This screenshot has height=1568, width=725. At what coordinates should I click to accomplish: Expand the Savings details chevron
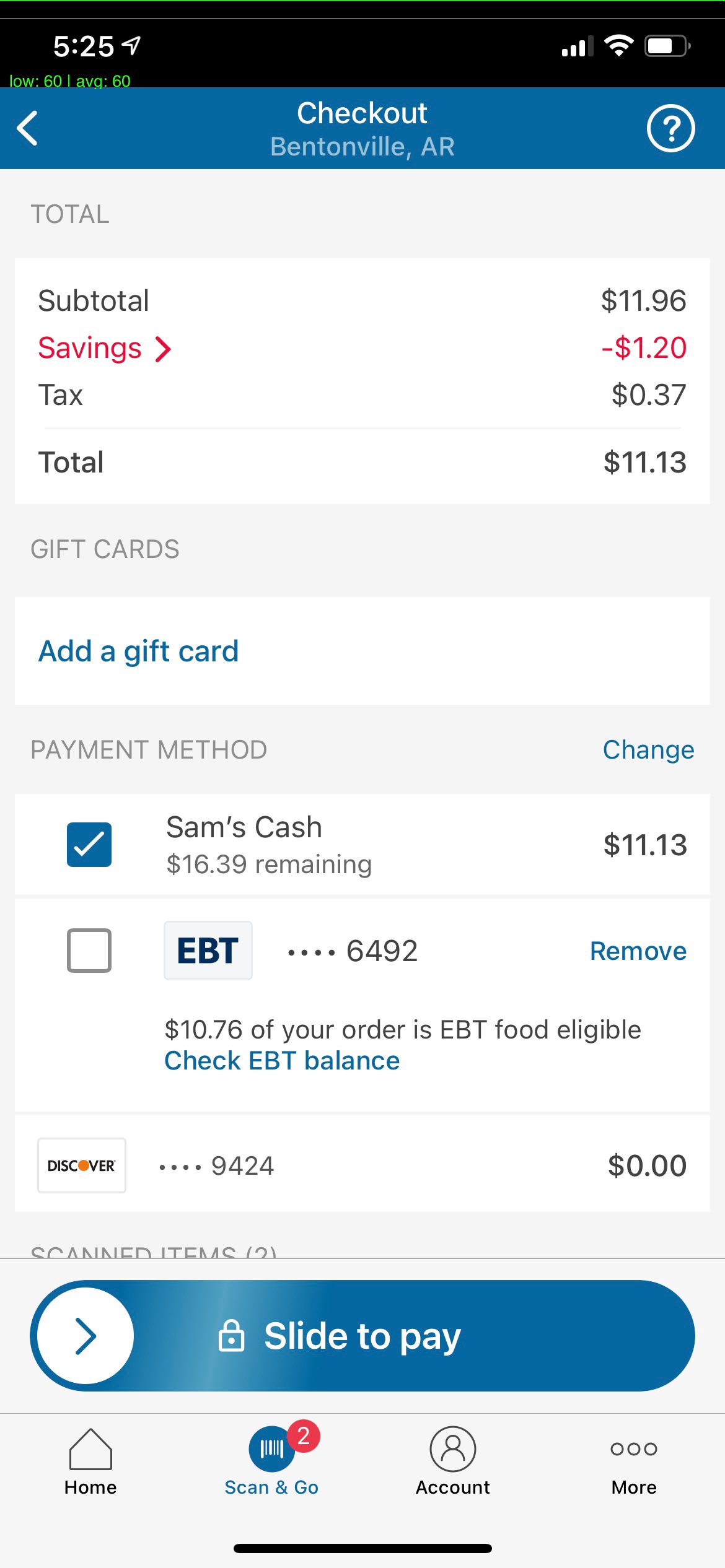coord(163,349)
